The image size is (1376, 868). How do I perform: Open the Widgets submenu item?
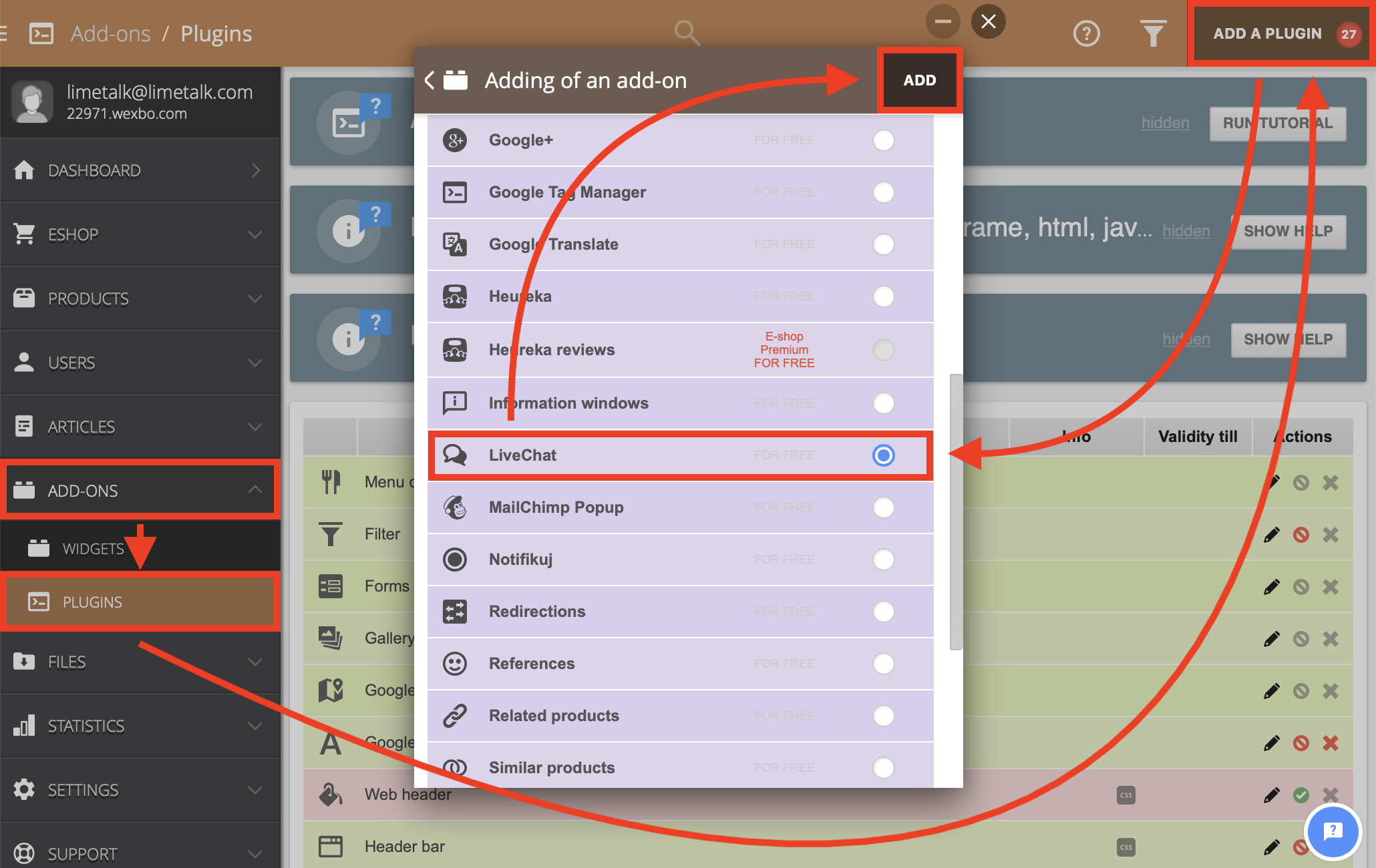tap(140, 548)
